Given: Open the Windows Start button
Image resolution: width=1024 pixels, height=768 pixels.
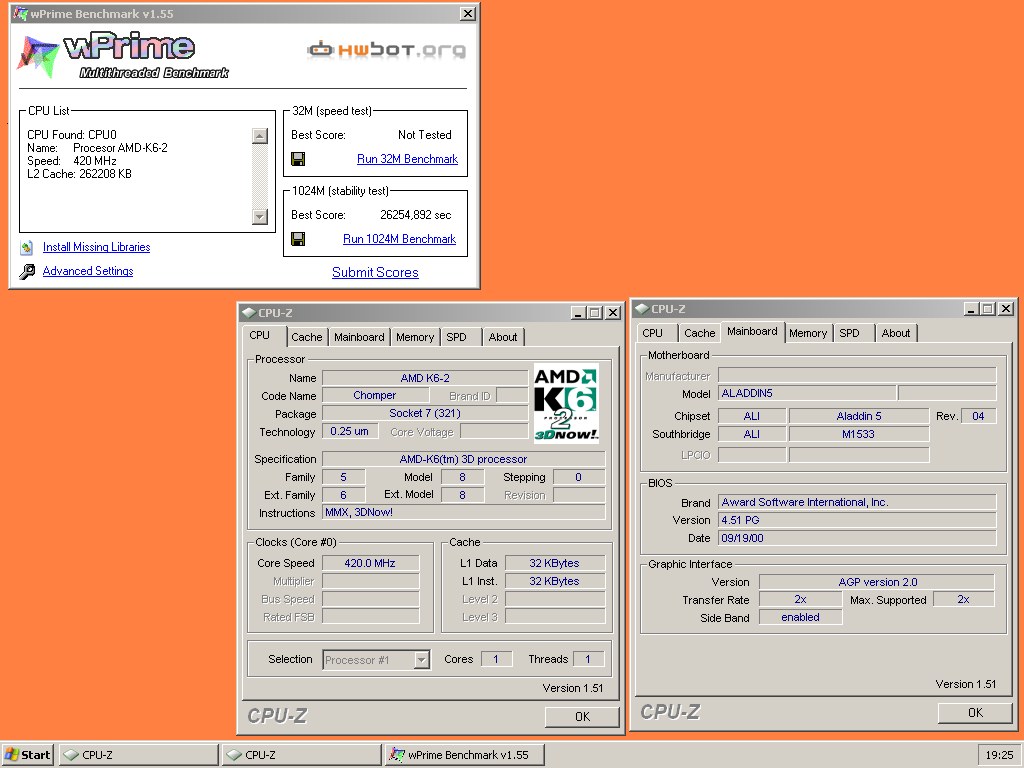Looking at the screenshot, I should 27,755.
